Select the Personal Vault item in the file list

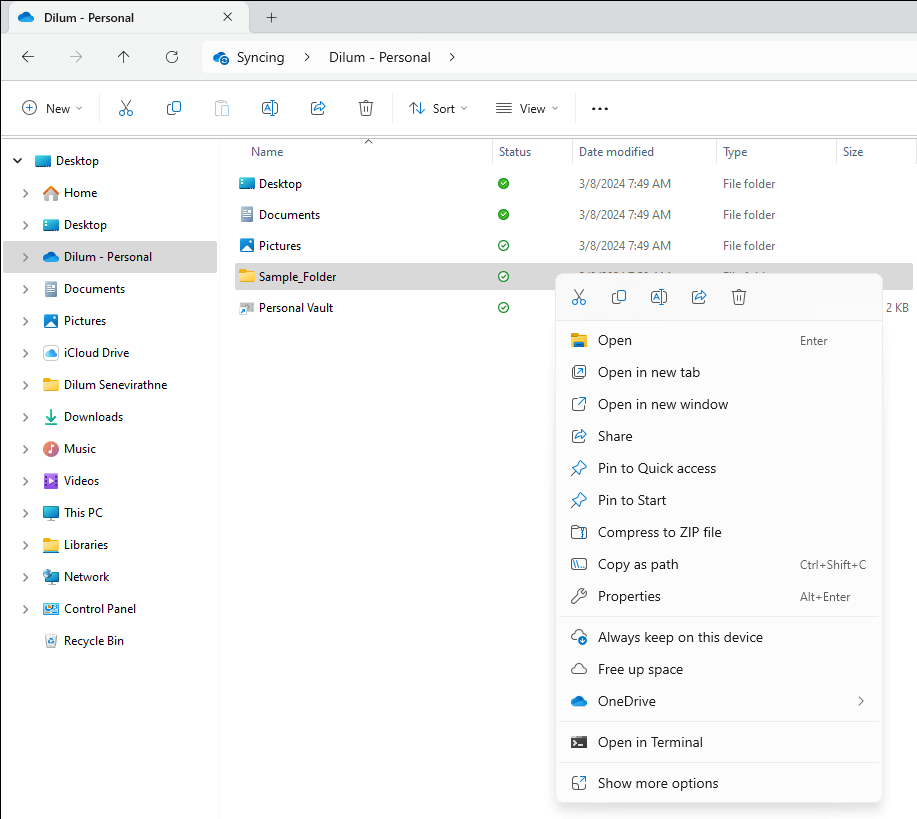285,307
